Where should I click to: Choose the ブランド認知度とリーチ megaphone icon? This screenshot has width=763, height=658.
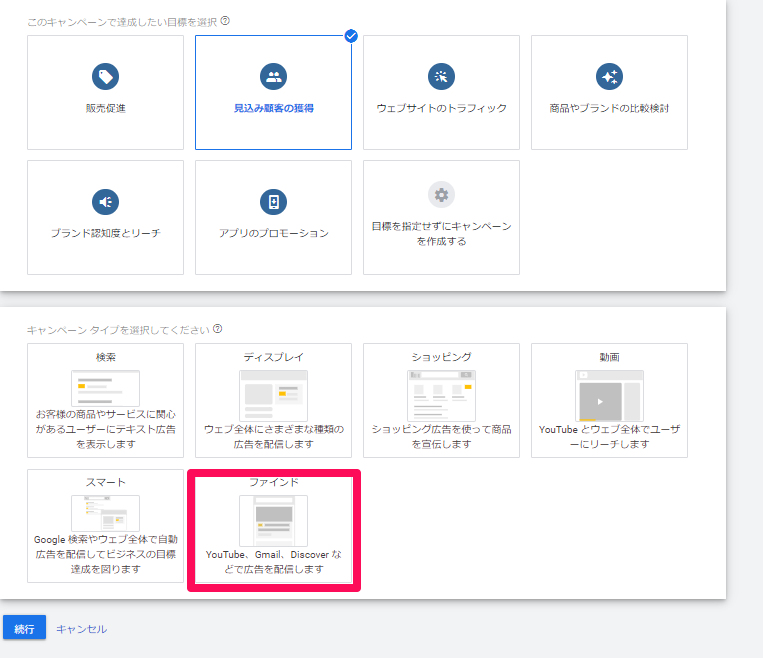[105, 201]
